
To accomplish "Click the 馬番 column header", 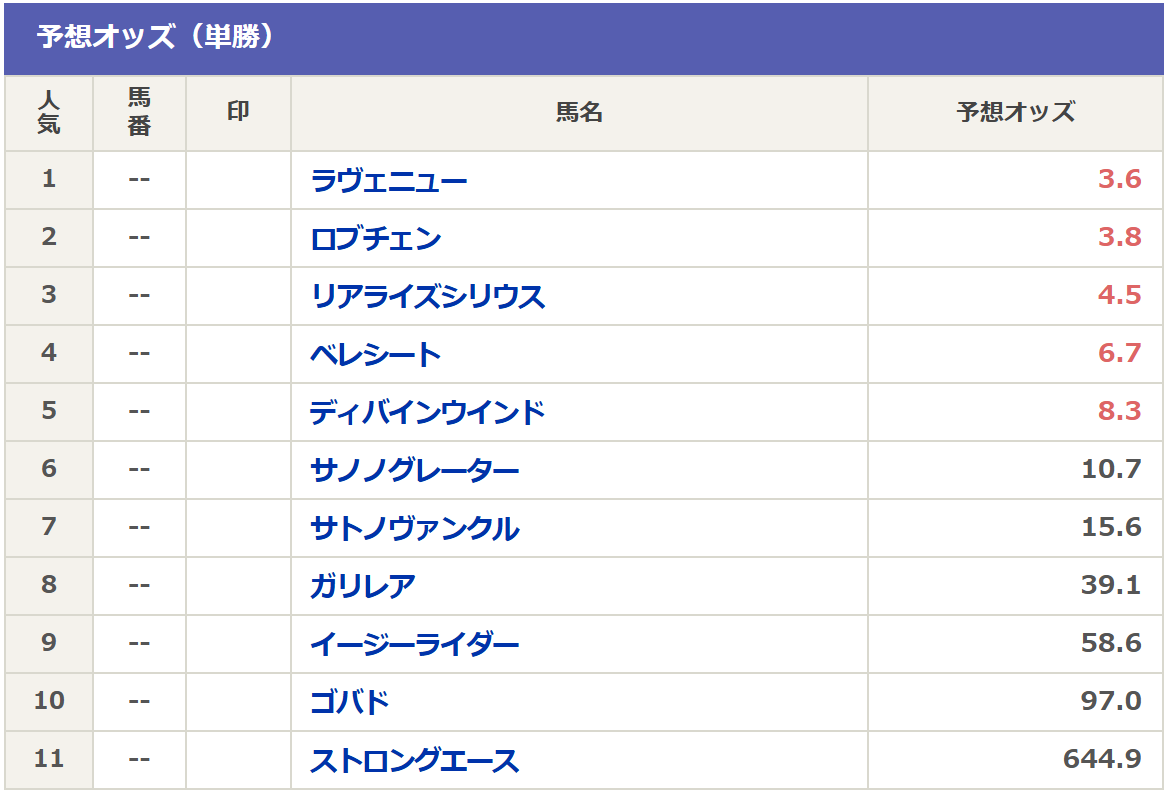I will pyautogui.click(x=139, y=113).
